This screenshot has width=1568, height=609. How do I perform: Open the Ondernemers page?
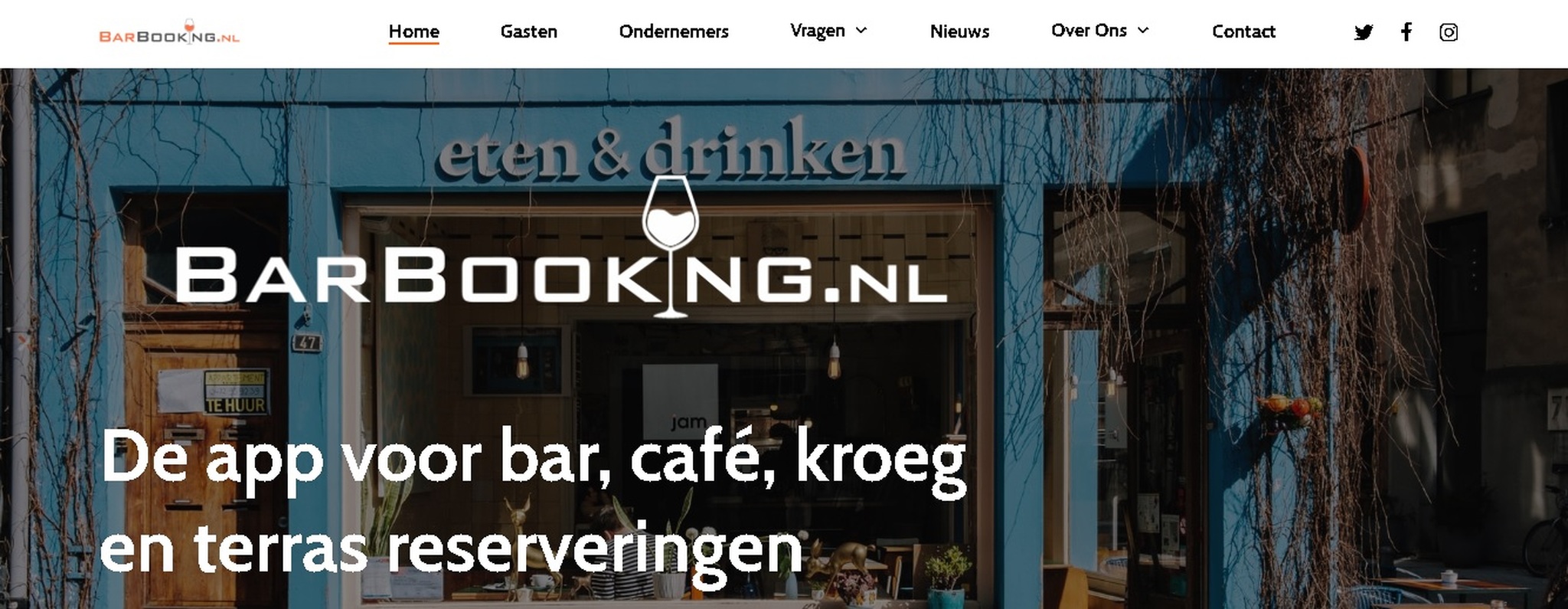click(x=674, y=31)
